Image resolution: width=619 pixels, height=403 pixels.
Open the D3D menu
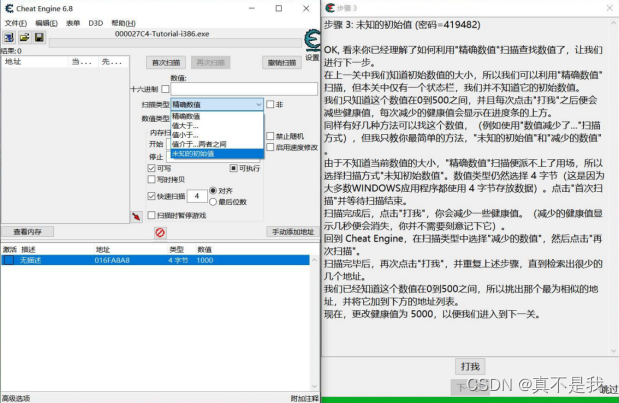click(96, 23)
